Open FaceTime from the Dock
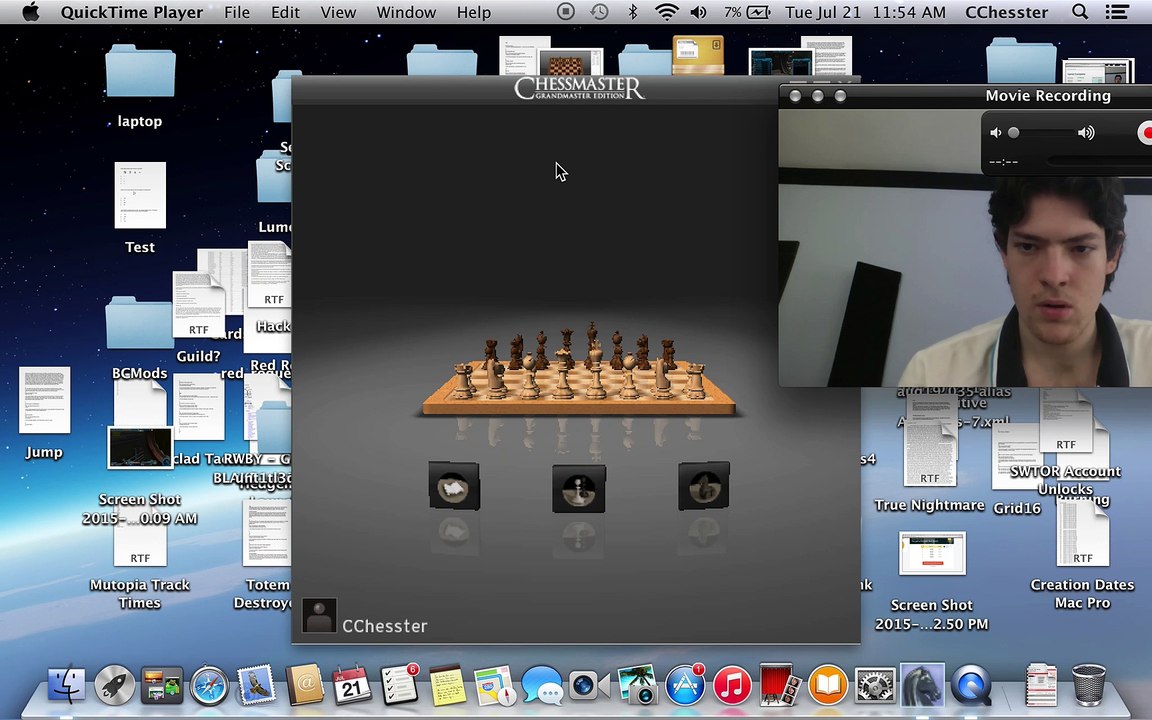1152x720 pixels. click(x=590, y=685)
